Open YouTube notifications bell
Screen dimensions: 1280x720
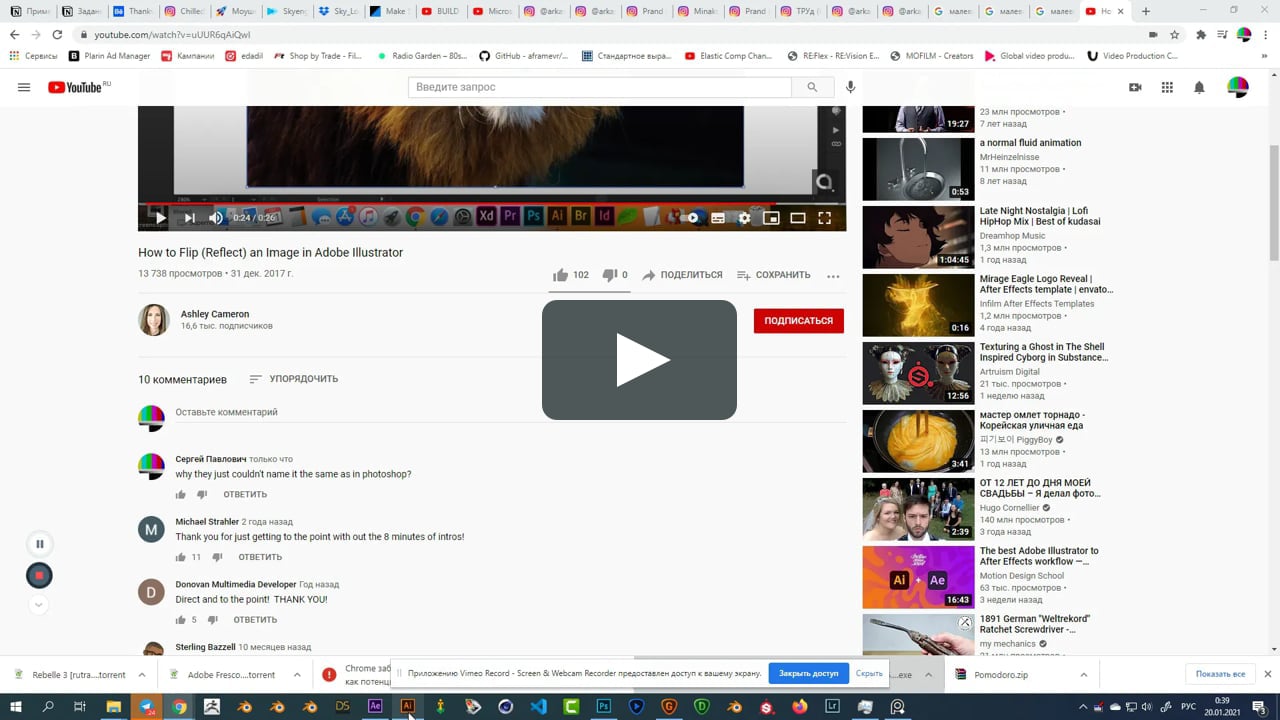pyautogui.click(x=1199, y=87)
